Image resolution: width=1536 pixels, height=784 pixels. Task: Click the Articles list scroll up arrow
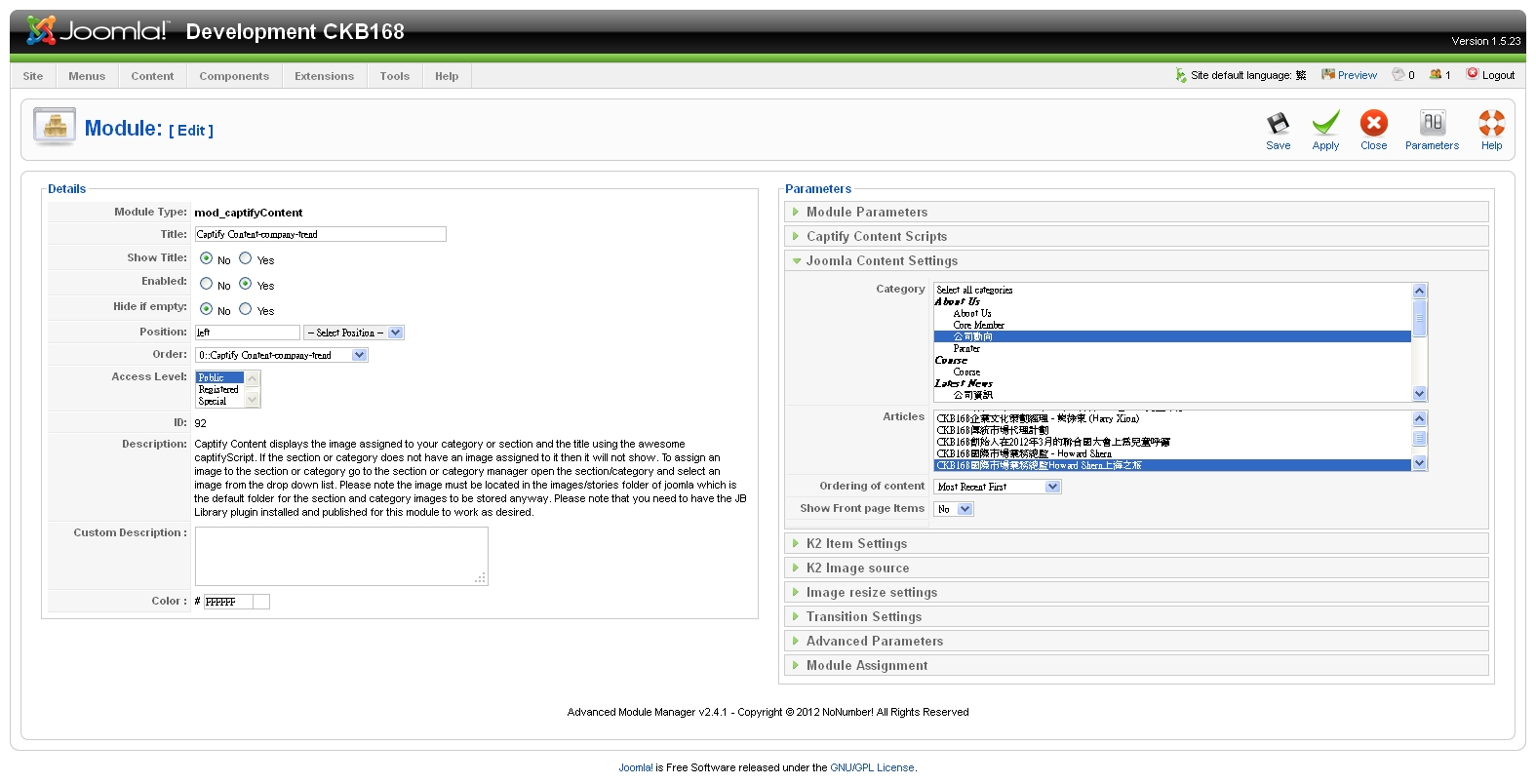1420,418
